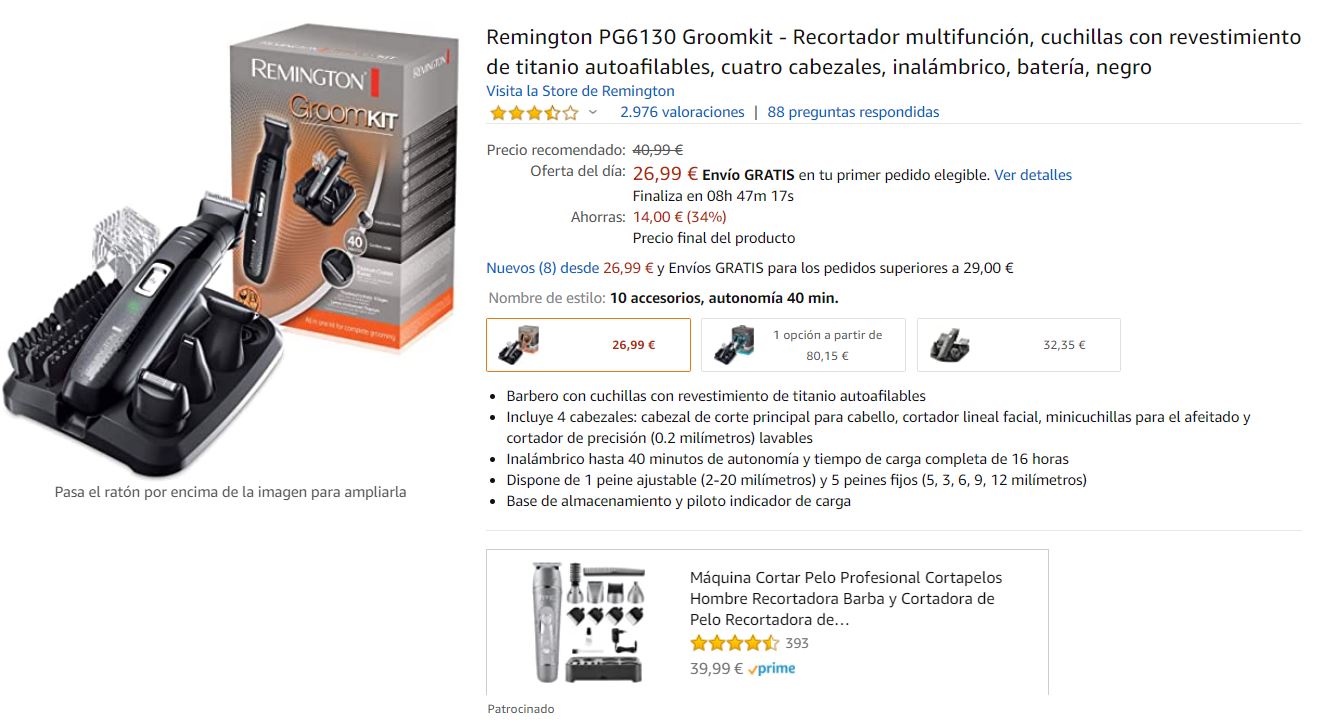Click the prime badge icon
This screenshot has height=728, width=1322.
(771, 669)
